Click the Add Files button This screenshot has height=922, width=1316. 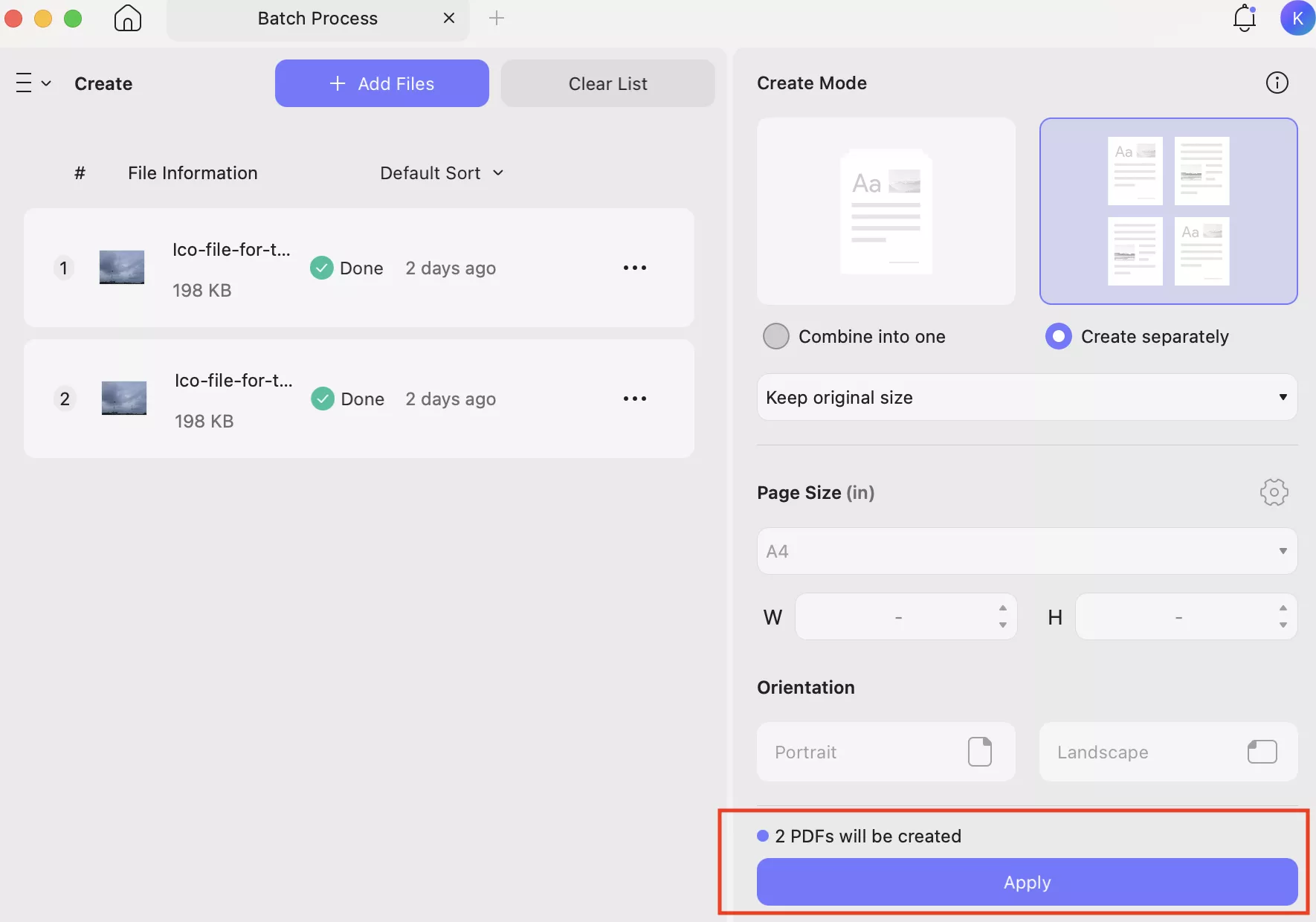click(381, 83)
